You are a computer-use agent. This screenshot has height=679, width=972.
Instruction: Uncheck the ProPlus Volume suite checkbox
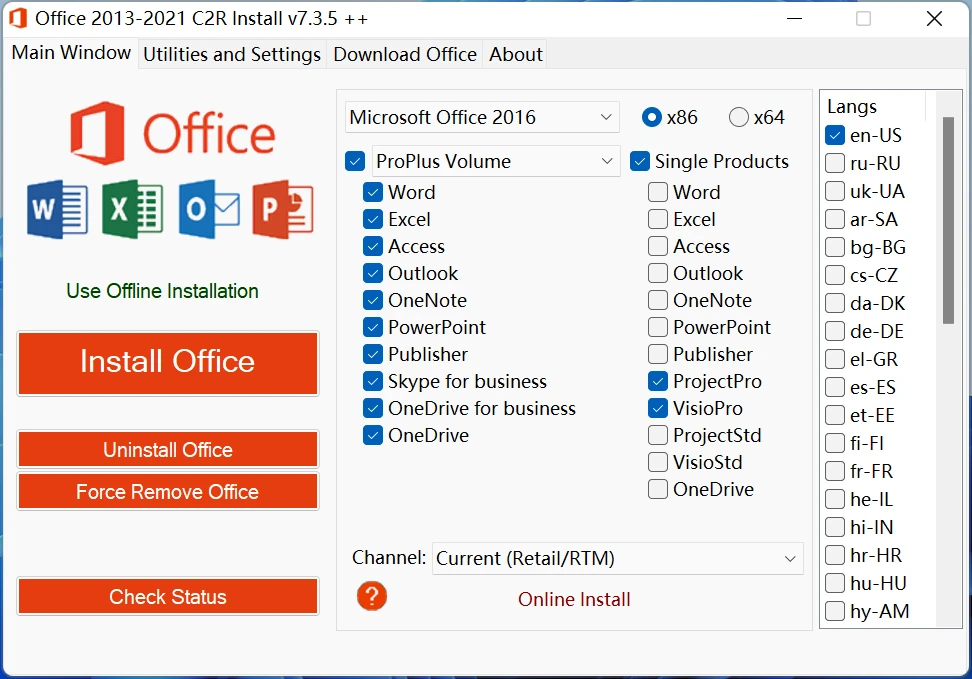click(355, 162)
